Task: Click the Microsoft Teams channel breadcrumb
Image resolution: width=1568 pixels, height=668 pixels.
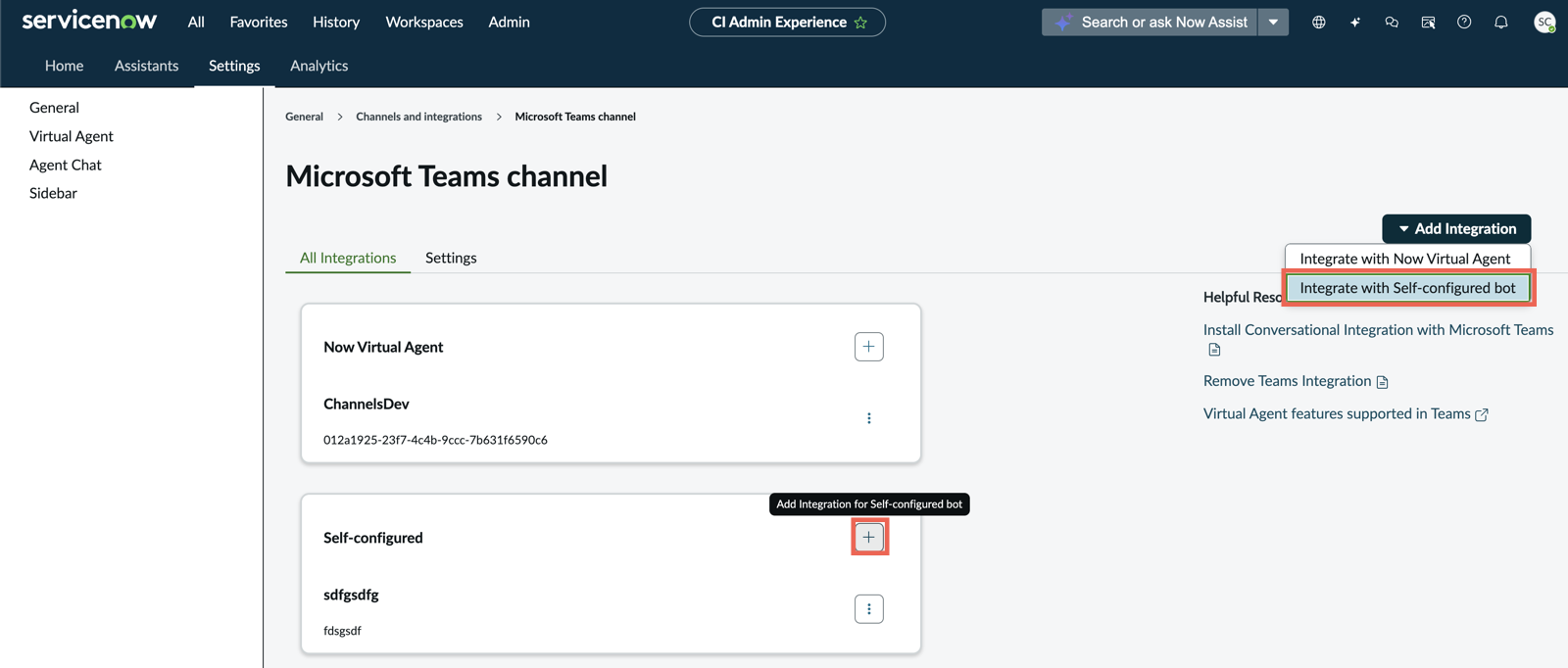Action: 575,117
